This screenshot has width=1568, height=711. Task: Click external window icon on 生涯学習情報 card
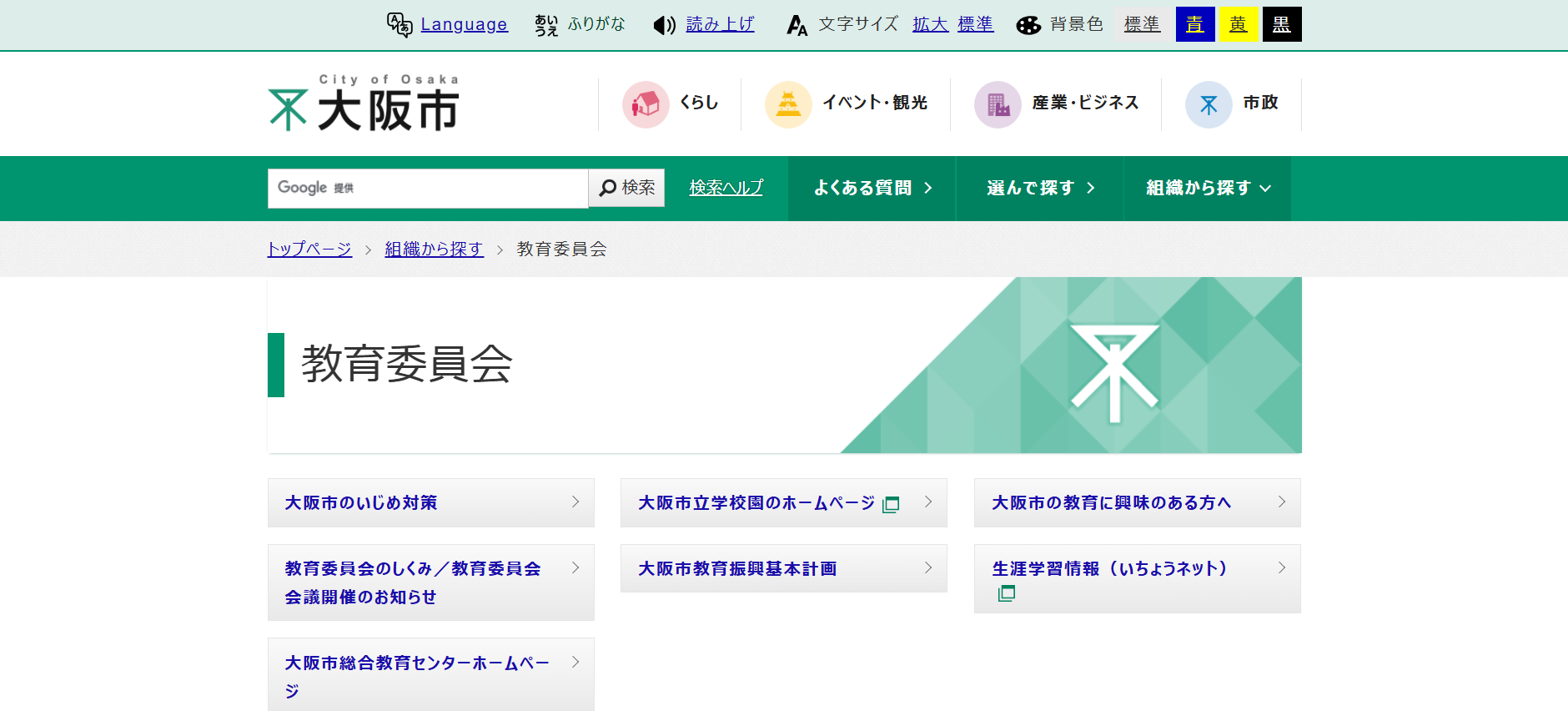(x=1007, y=593)
